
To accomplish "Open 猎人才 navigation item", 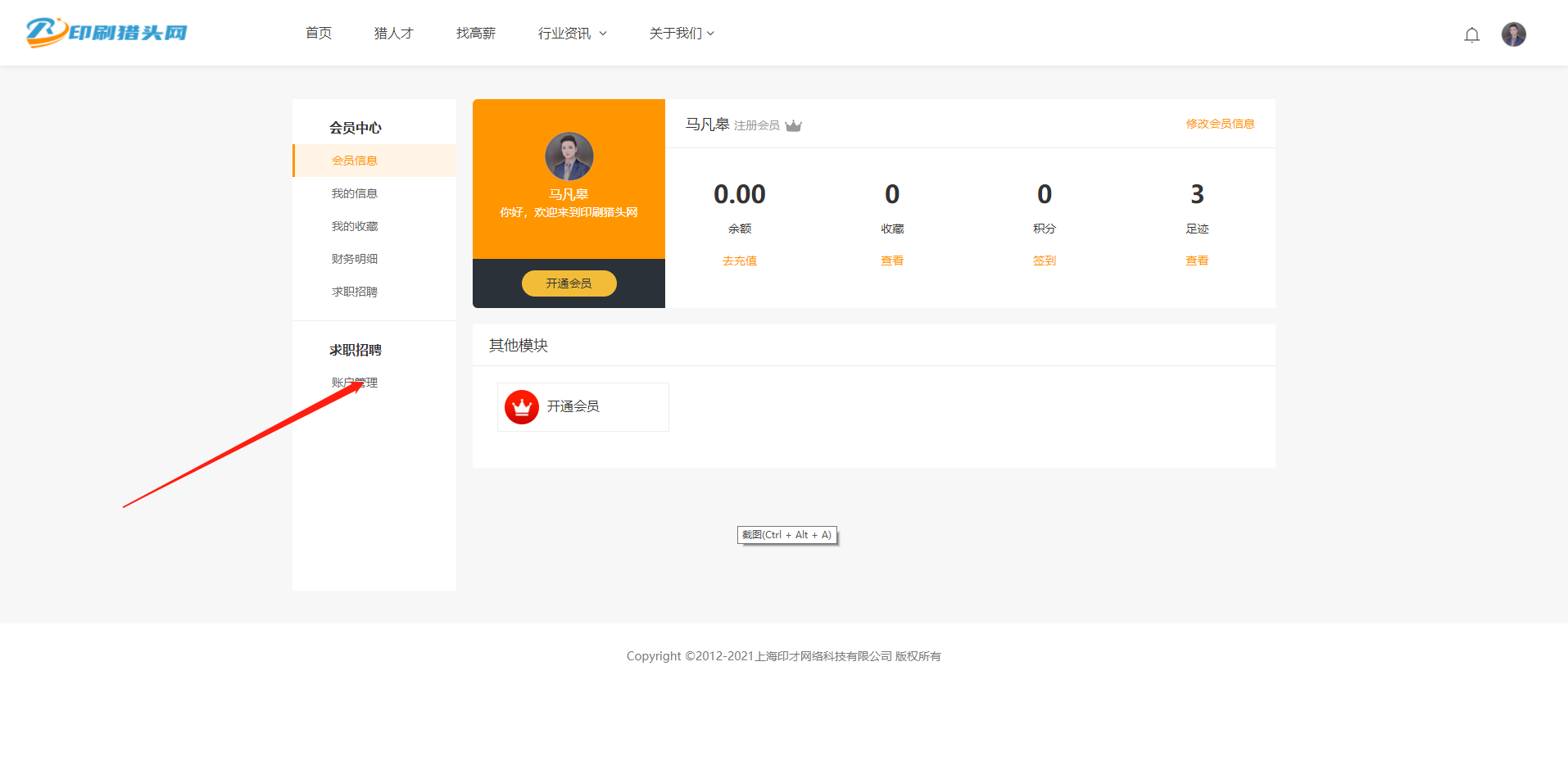I will [393, 34].
